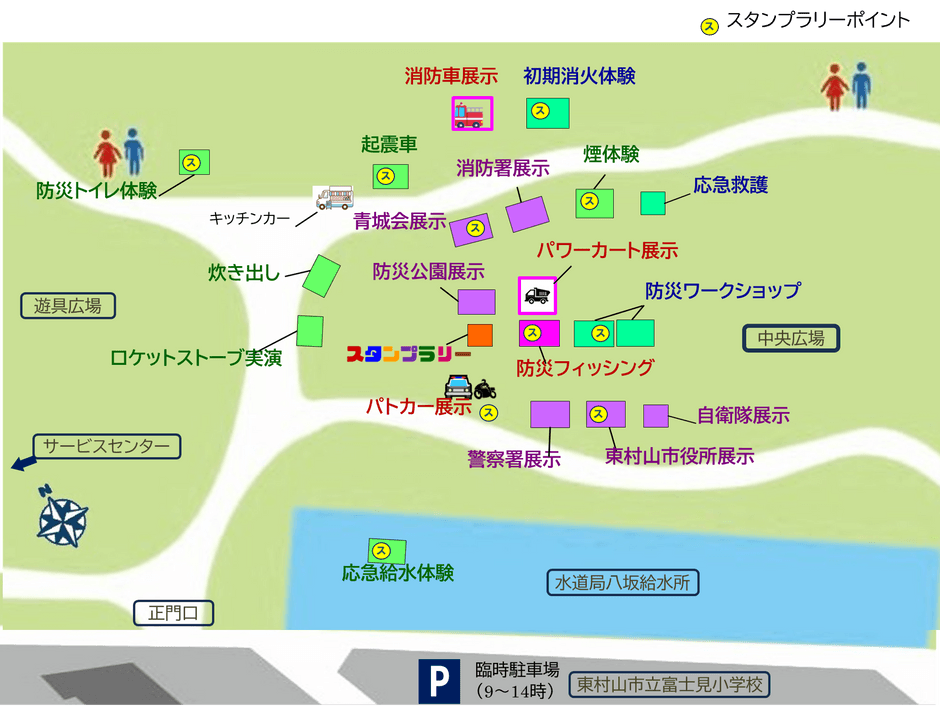Click the キッチンカー label text
The height and width of the screenshot is (711, 940).
click(249, 218)
